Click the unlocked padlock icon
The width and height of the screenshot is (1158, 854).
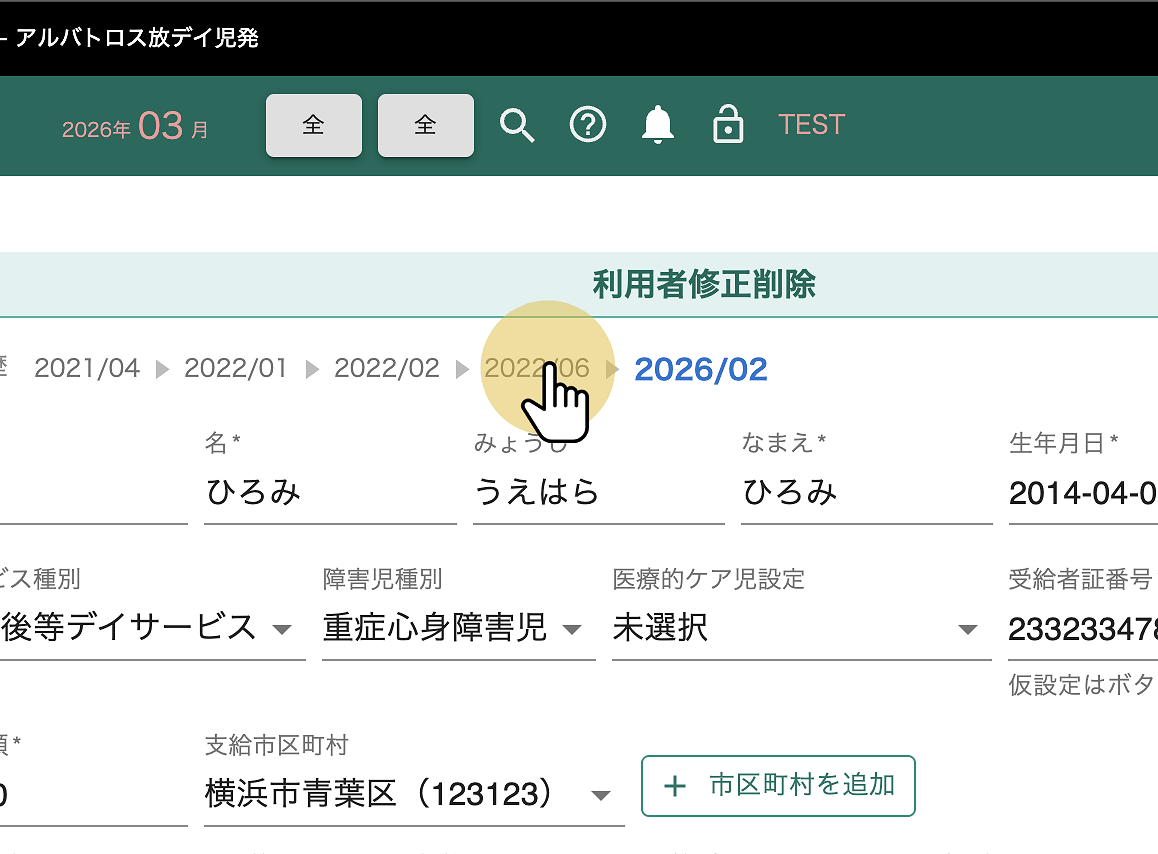pos(728,126)
